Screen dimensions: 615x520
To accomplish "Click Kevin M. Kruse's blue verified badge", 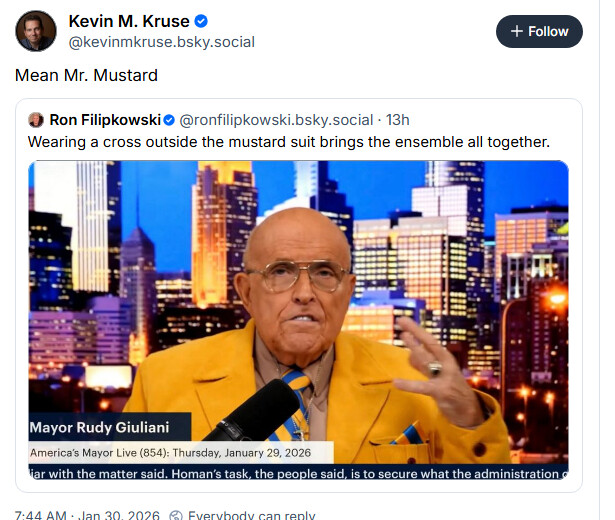I will click(201, 21).
